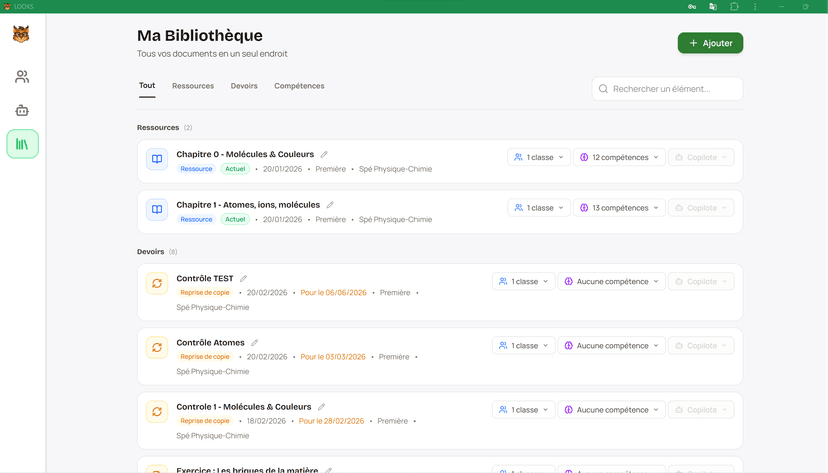Open the extensions puzzle icon in the title bar

pyautogui.click(x=734, y=6)
